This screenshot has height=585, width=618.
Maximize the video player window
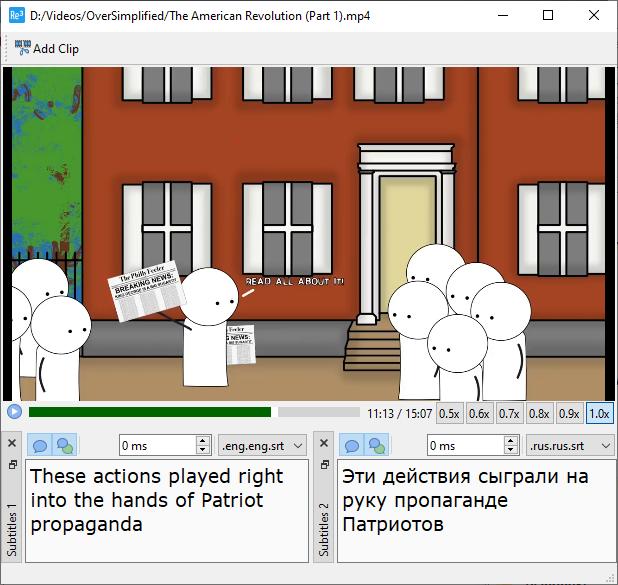coord(548,16)
